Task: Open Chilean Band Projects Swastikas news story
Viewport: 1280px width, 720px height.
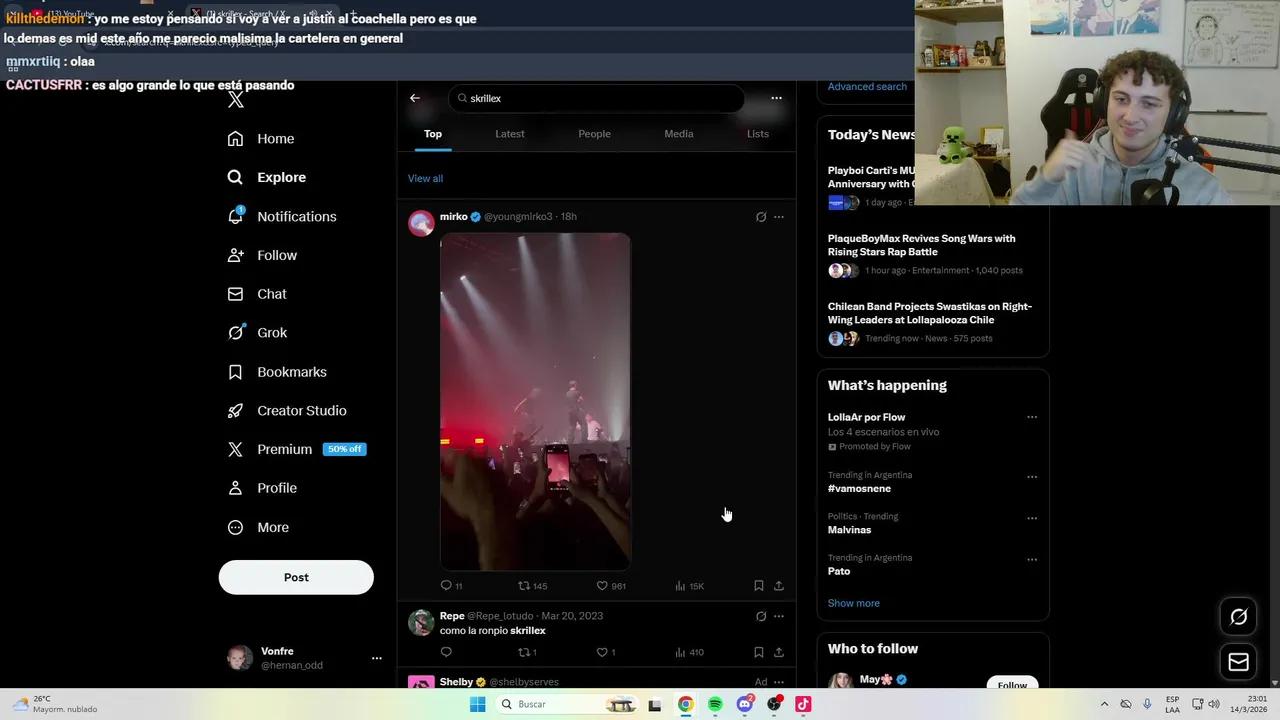Action: [932, 323]
